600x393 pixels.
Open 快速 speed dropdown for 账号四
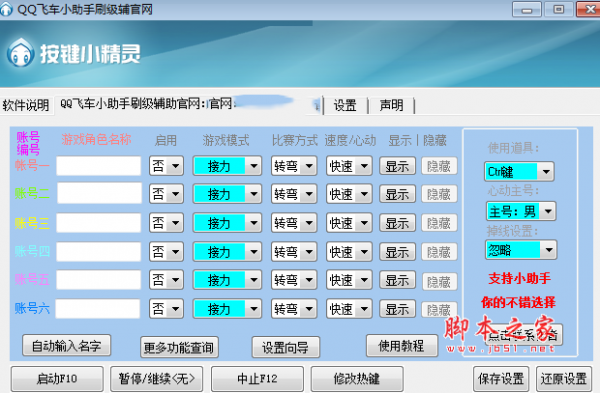point(349,252)
